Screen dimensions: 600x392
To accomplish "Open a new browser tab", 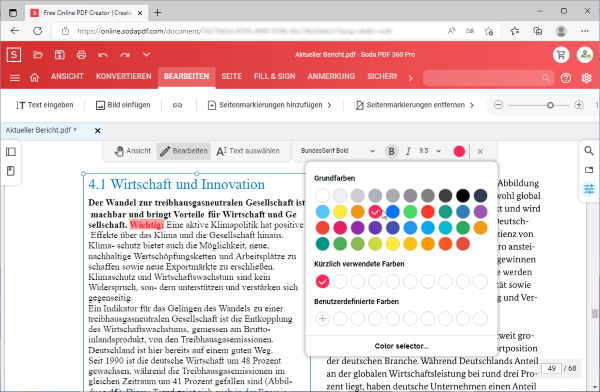I will 157,13.
